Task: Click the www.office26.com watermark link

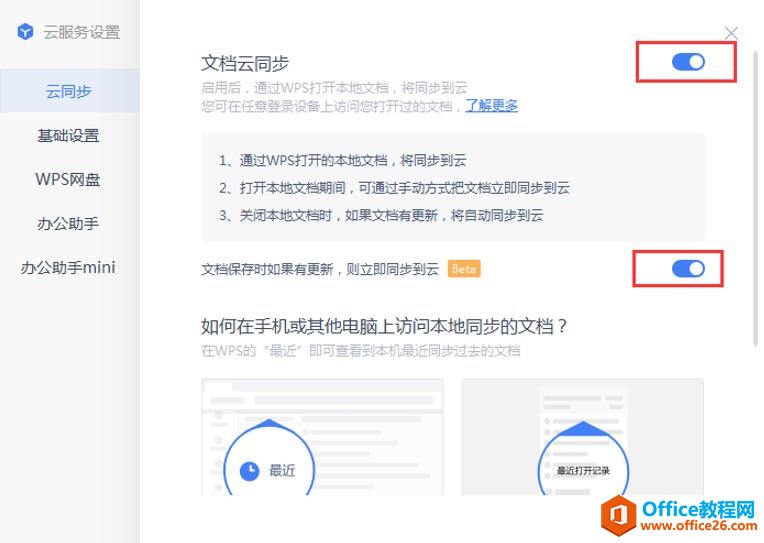Action: [x=699, y=526]
